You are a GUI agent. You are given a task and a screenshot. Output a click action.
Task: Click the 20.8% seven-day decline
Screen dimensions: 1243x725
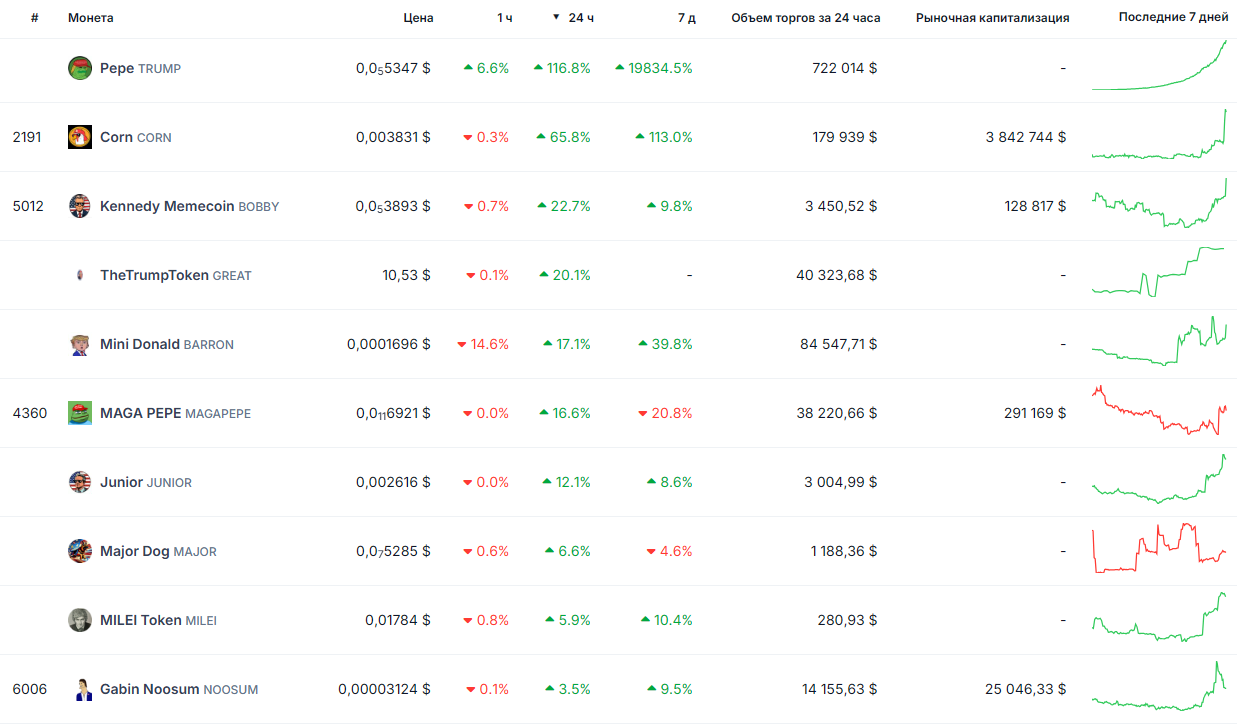coord(665,413)
